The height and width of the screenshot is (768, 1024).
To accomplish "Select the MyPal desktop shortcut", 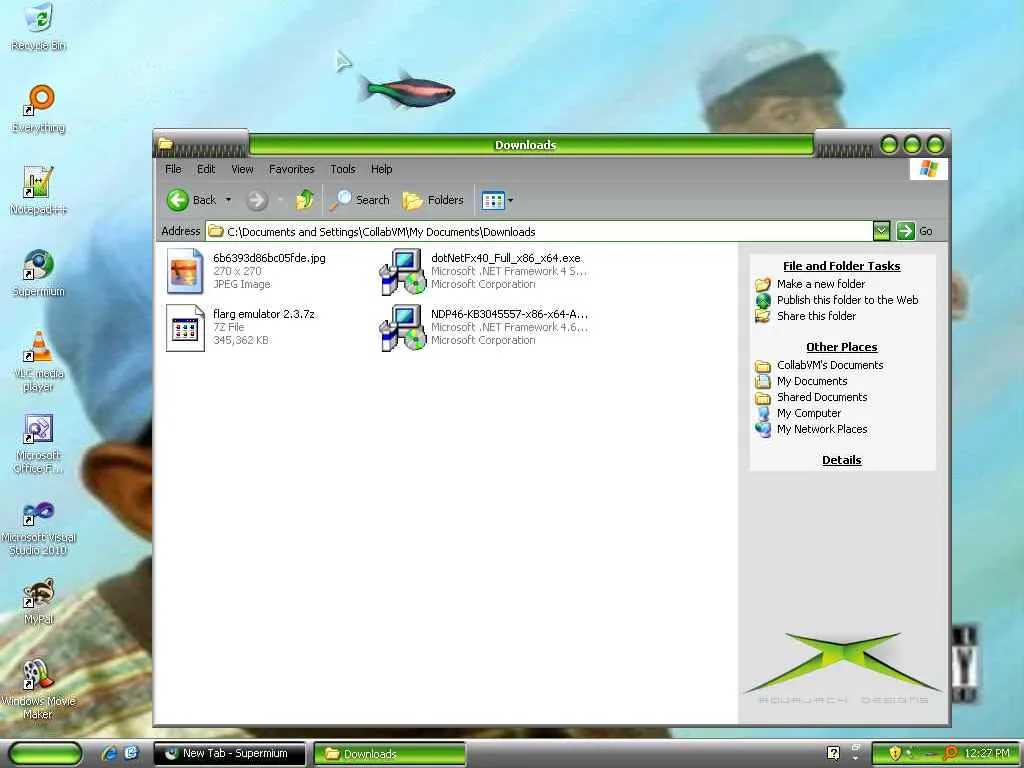I will point(39,601).
